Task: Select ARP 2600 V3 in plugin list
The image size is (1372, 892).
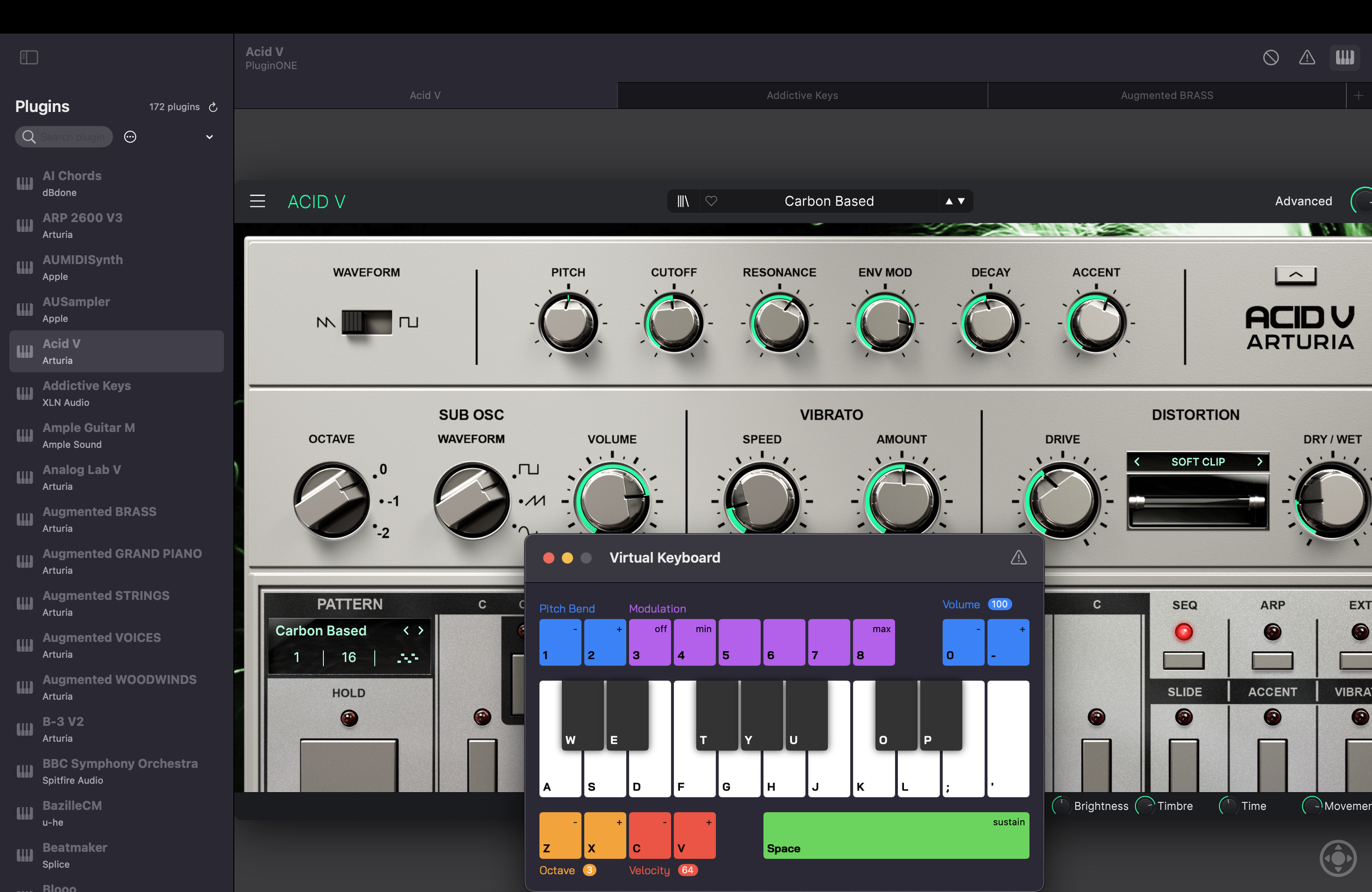Action: (116, 225)
